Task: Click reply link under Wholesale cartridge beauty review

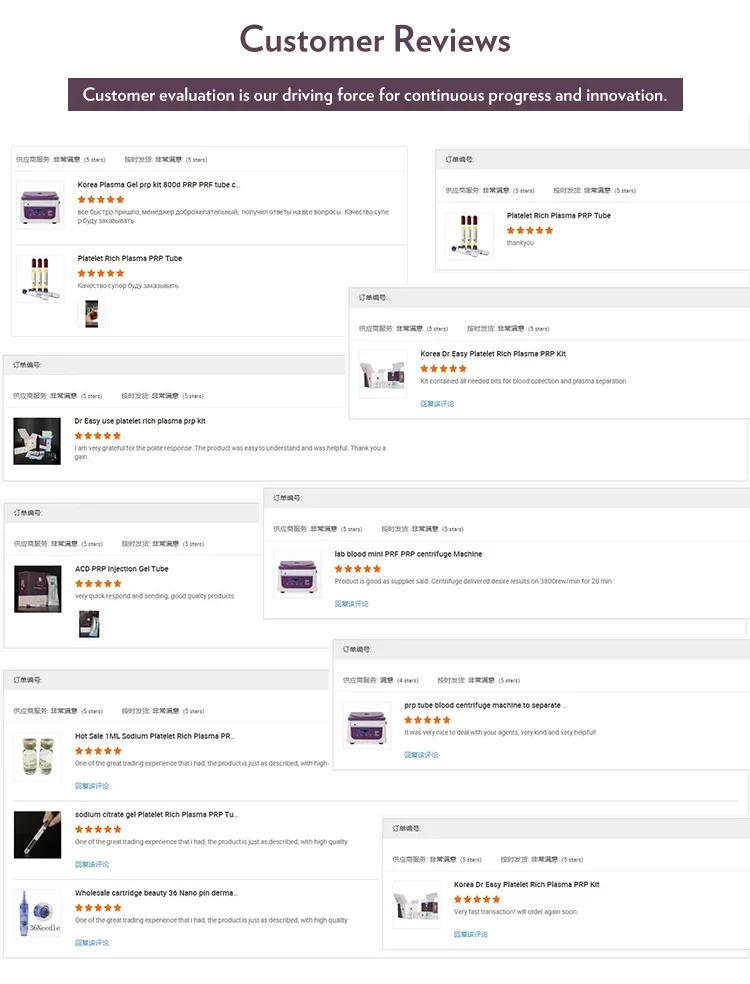Action: tap(92, 943)
